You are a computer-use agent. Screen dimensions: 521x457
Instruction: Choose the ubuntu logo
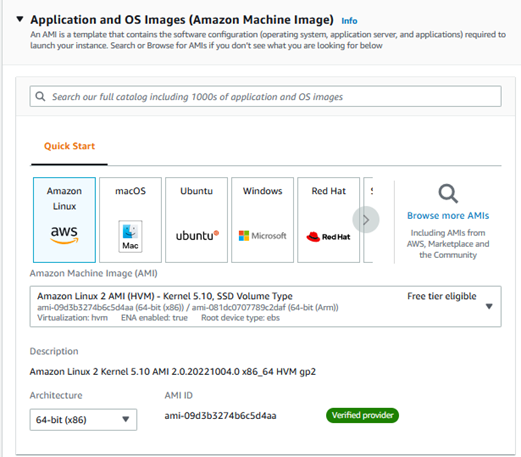[x=197, y=236]
